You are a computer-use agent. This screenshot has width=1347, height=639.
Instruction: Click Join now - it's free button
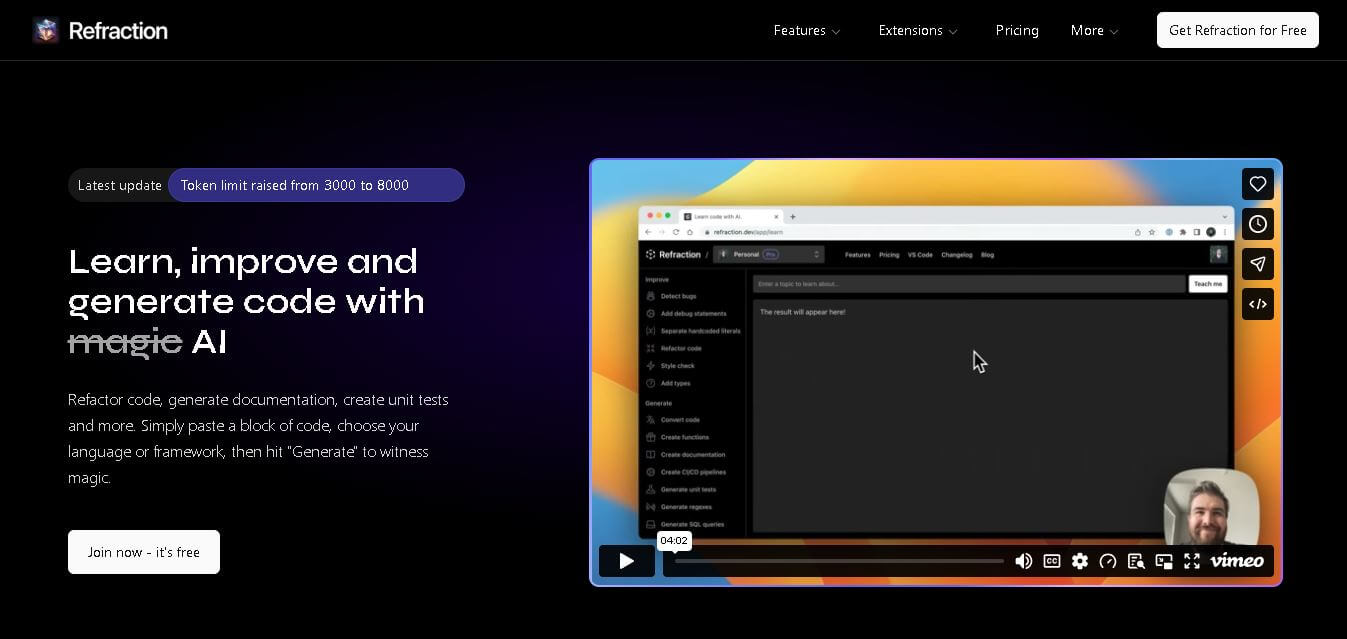[144, 552]
